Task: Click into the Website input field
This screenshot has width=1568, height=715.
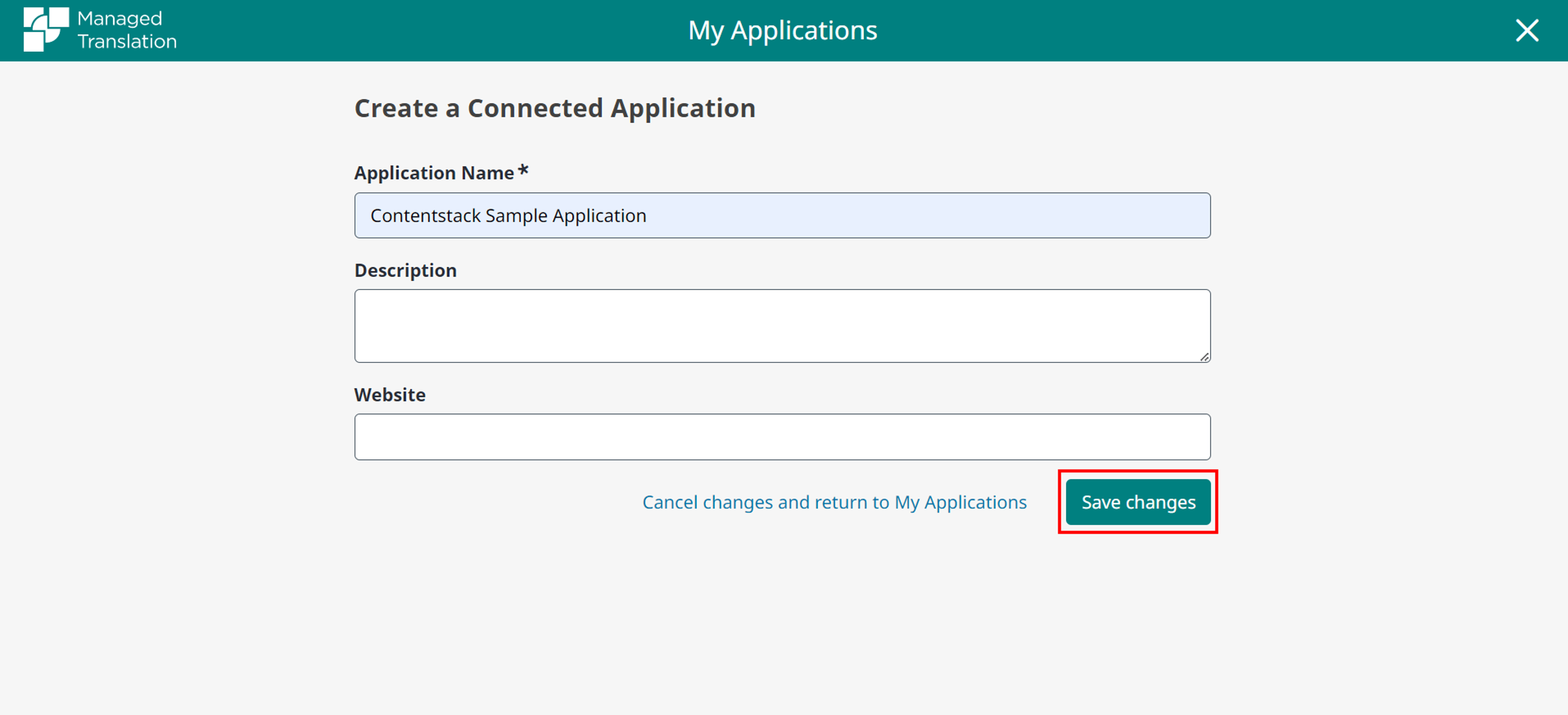Action: 782,437
